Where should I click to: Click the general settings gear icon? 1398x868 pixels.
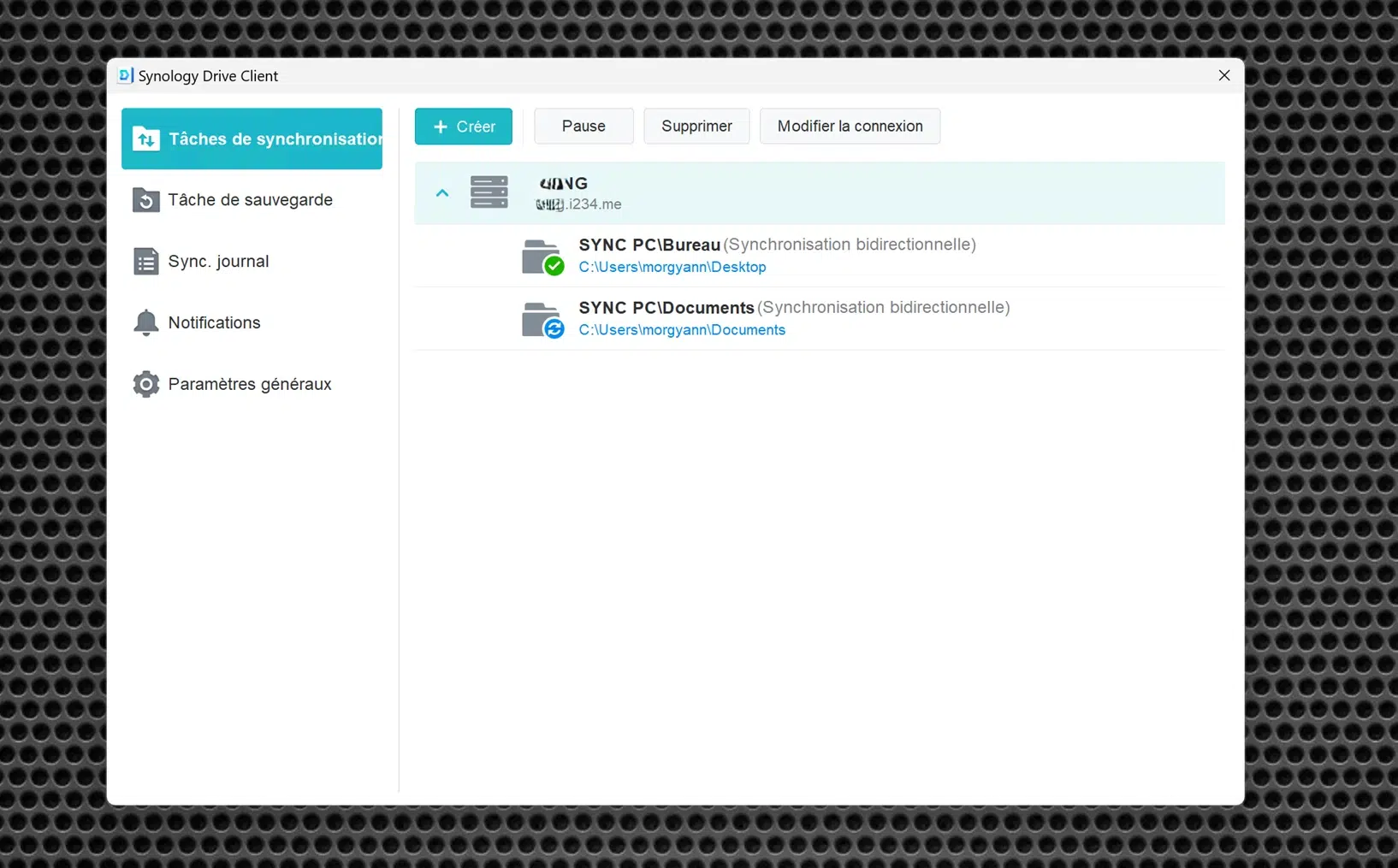(x=146, y=384)
